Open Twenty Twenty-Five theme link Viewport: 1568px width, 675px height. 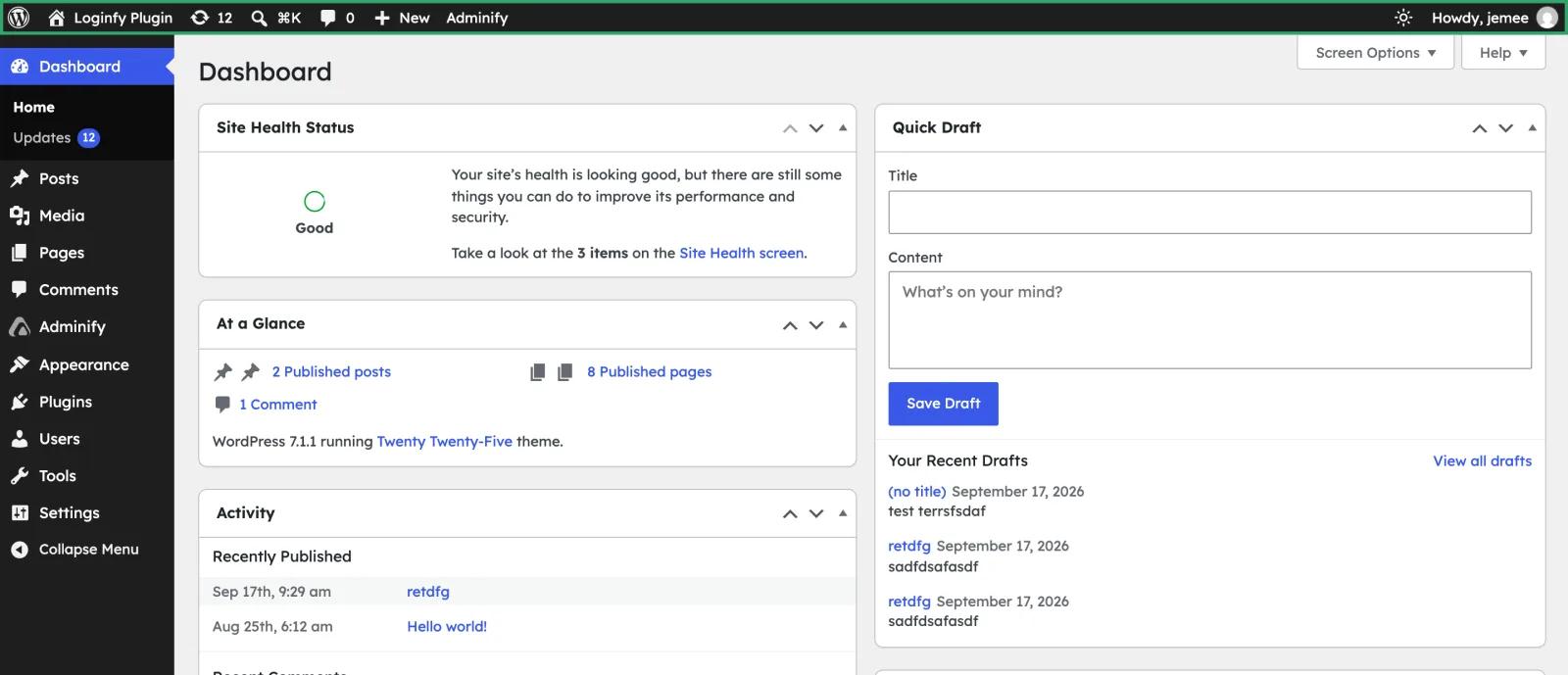445,442
